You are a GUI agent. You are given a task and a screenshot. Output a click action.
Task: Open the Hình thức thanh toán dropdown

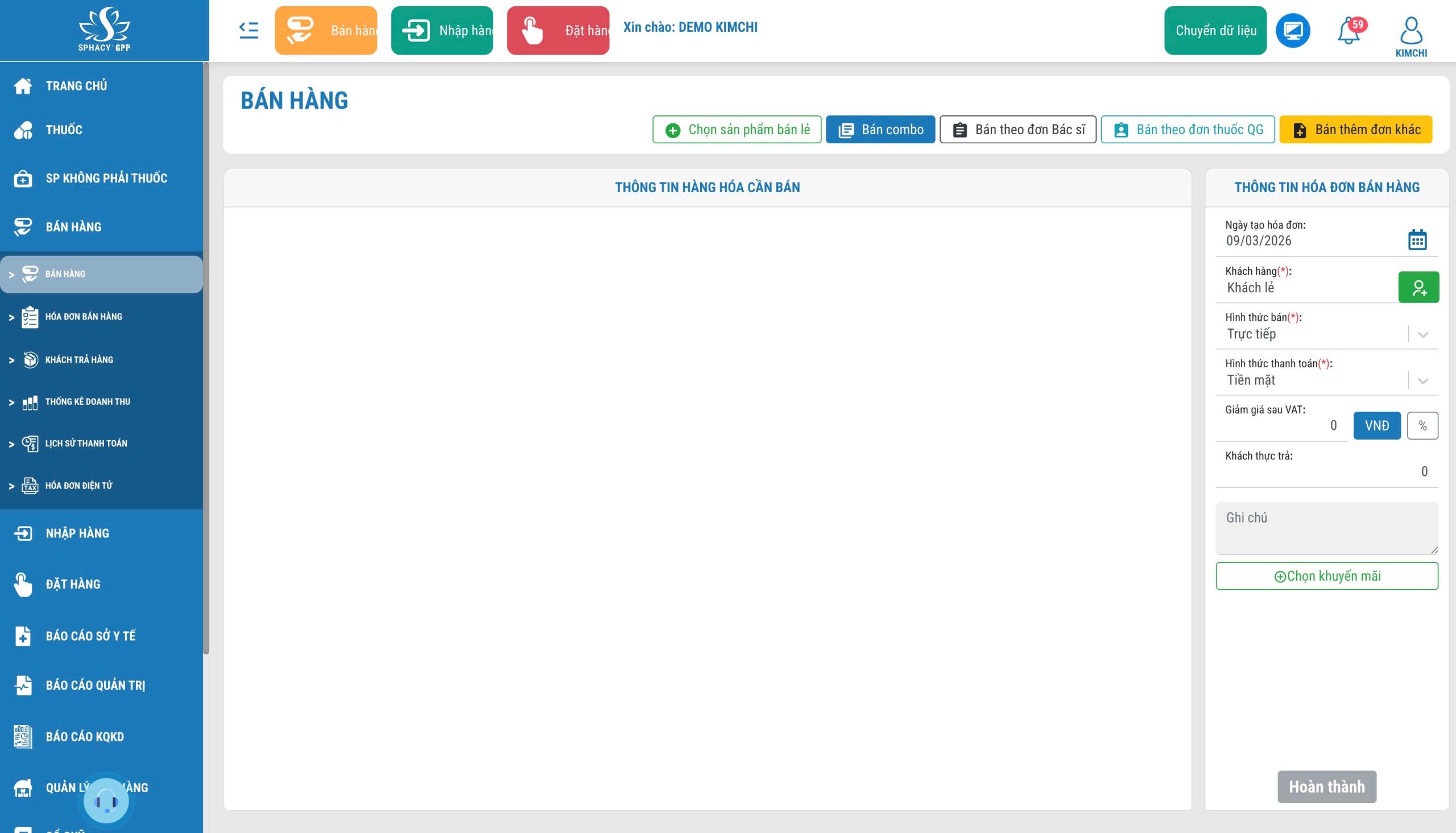tap(1423, 381)
